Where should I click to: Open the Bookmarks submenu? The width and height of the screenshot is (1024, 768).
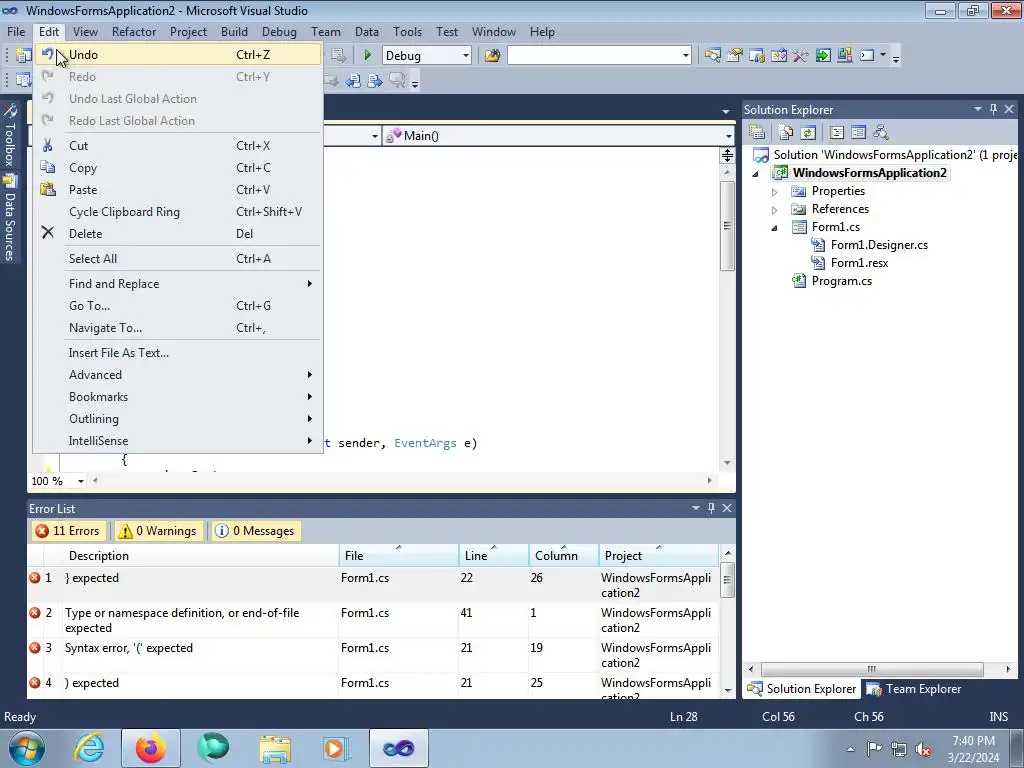(x=178, y=397)
